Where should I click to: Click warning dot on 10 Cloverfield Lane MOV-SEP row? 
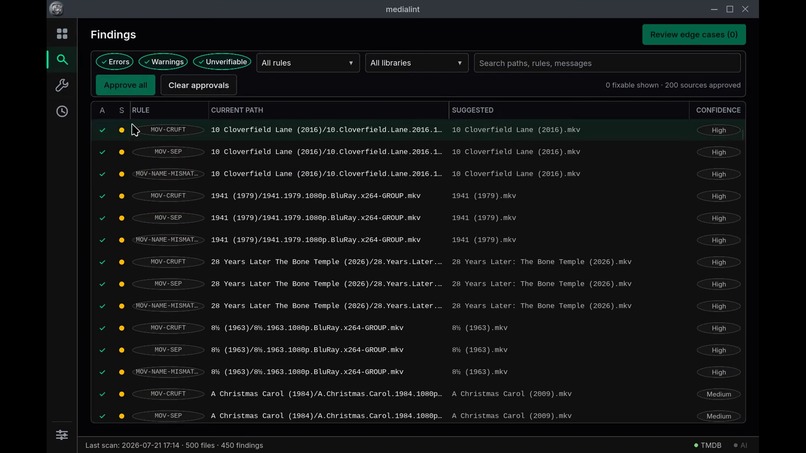pos(121,152)
